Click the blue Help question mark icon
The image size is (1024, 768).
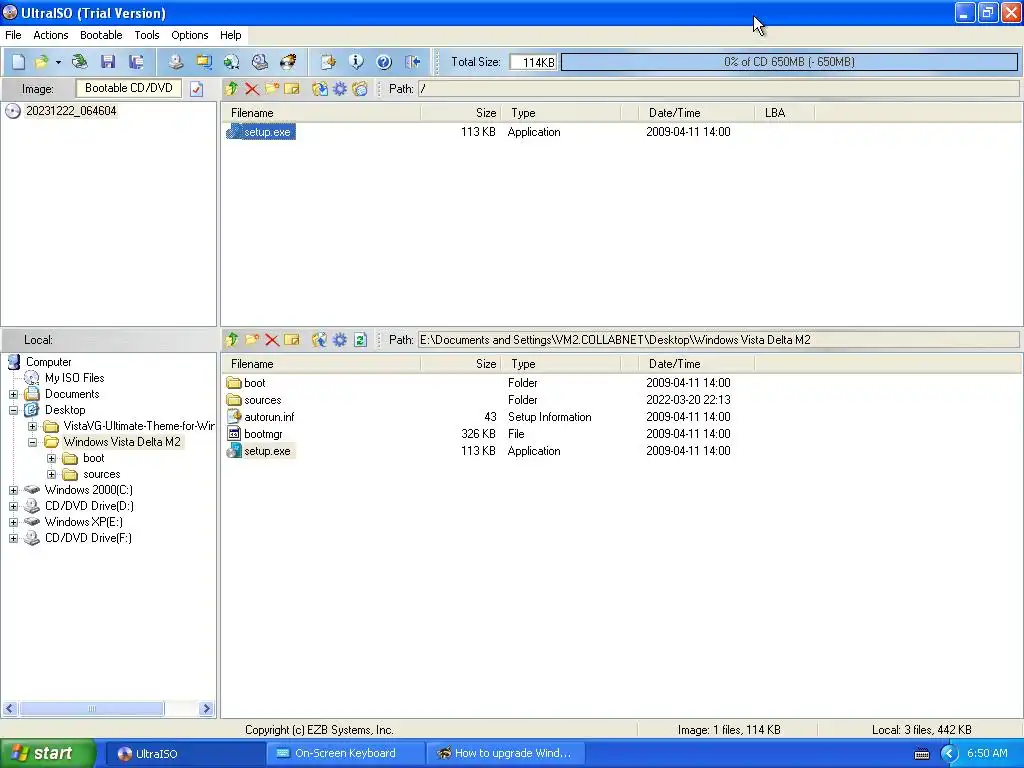(x=384, y=62)
